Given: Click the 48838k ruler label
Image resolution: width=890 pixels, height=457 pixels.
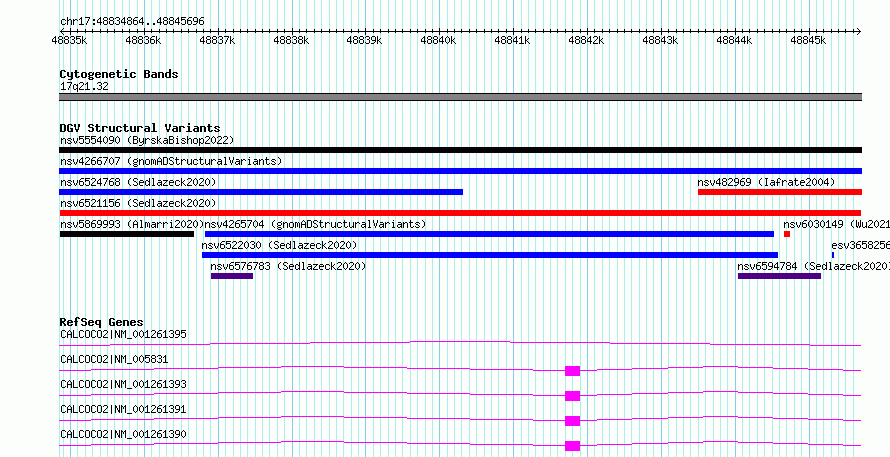Looking at the screenshot, I should tap(291, 40).
